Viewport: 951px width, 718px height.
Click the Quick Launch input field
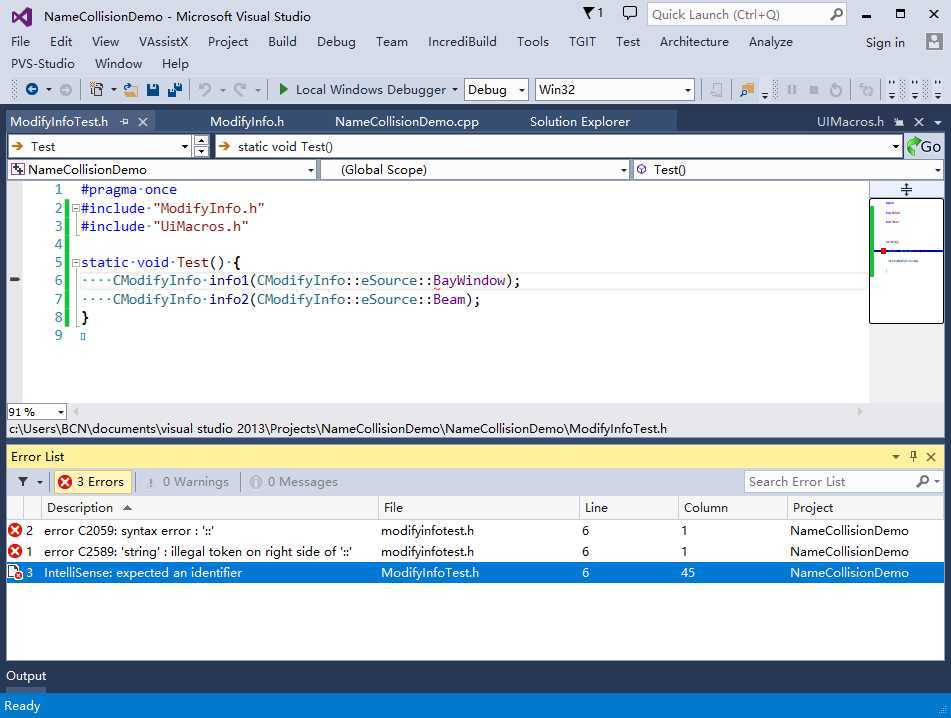pyautogui.click(x=739, y=15)
